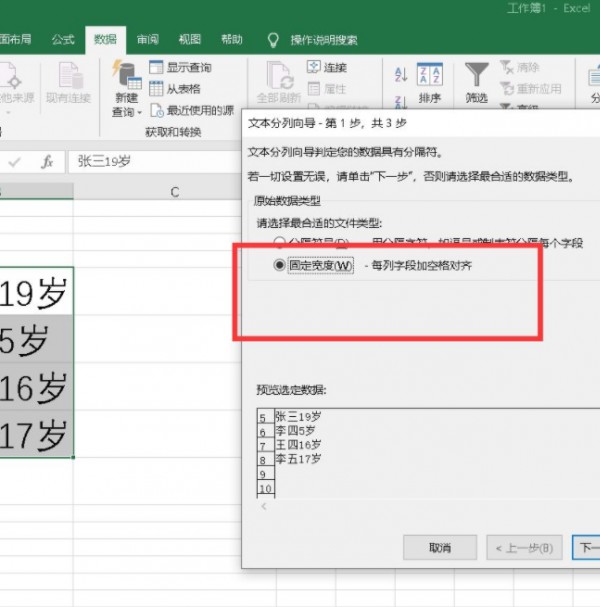Click the cell containing 5岁
The image size is (600, 607).
[36, 339]
